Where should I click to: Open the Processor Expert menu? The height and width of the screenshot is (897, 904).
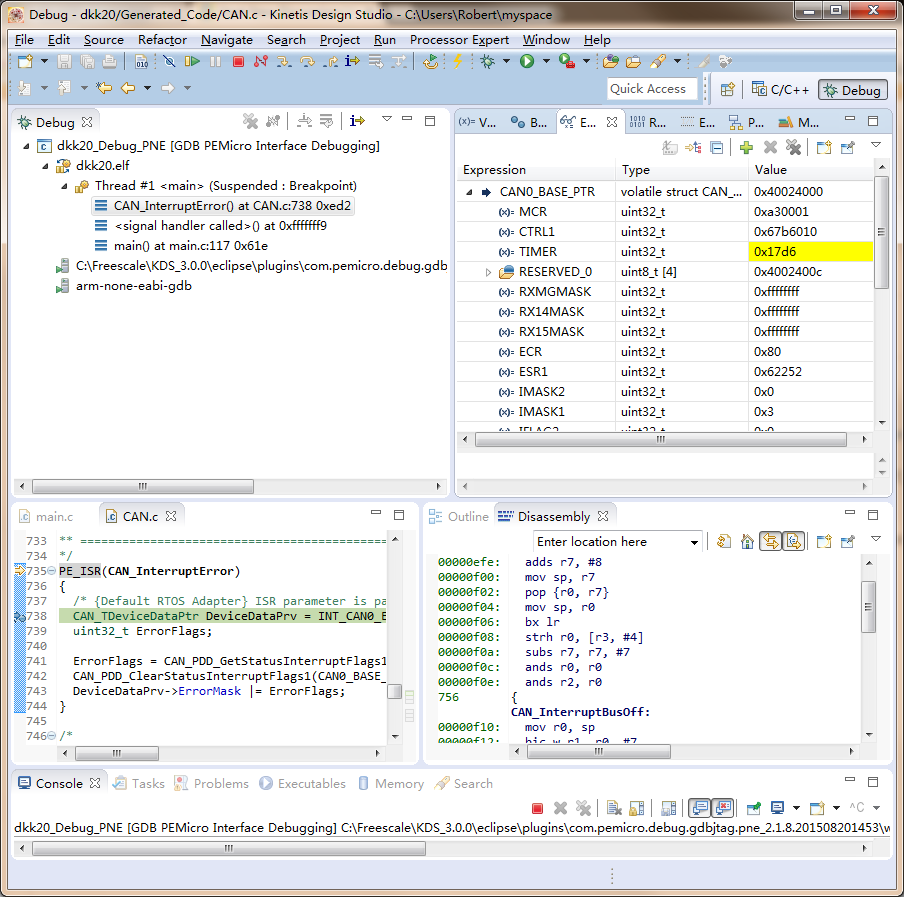coord(459,40)
